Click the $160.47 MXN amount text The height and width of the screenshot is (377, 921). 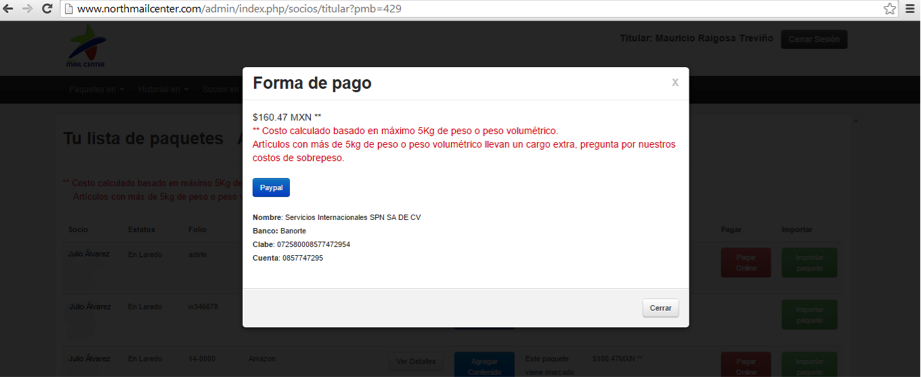(287, 117)
